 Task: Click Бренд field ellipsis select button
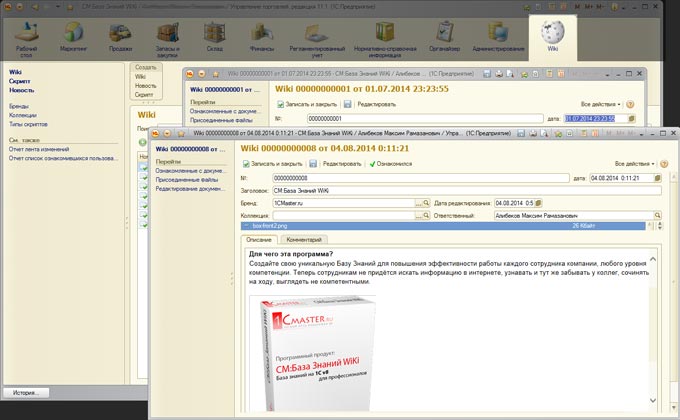coord(418,203)
